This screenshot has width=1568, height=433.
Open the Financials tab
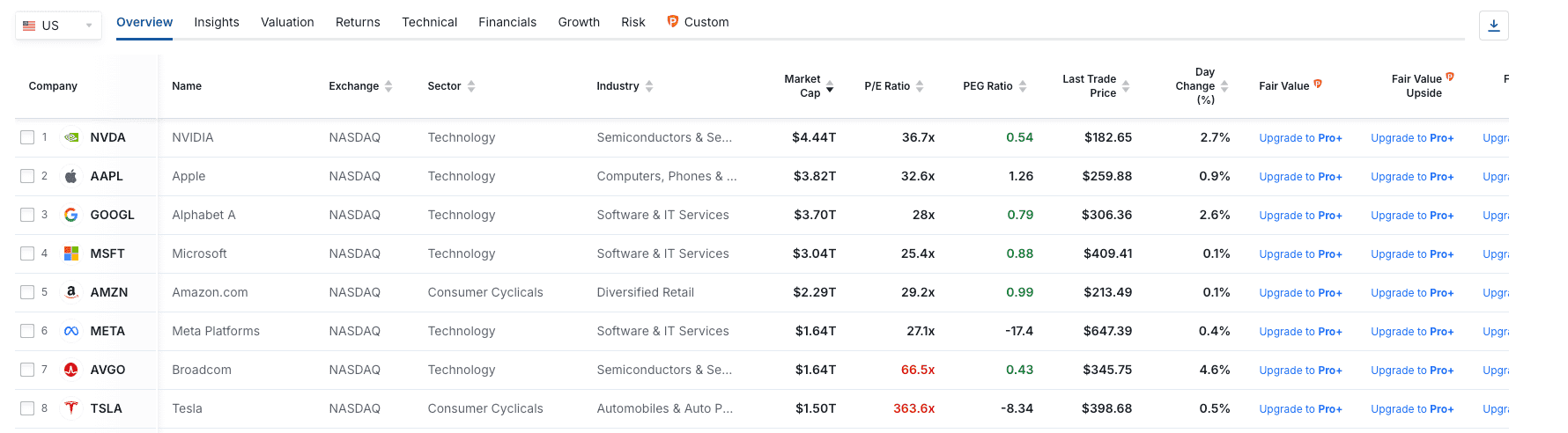tap(507, 22)
